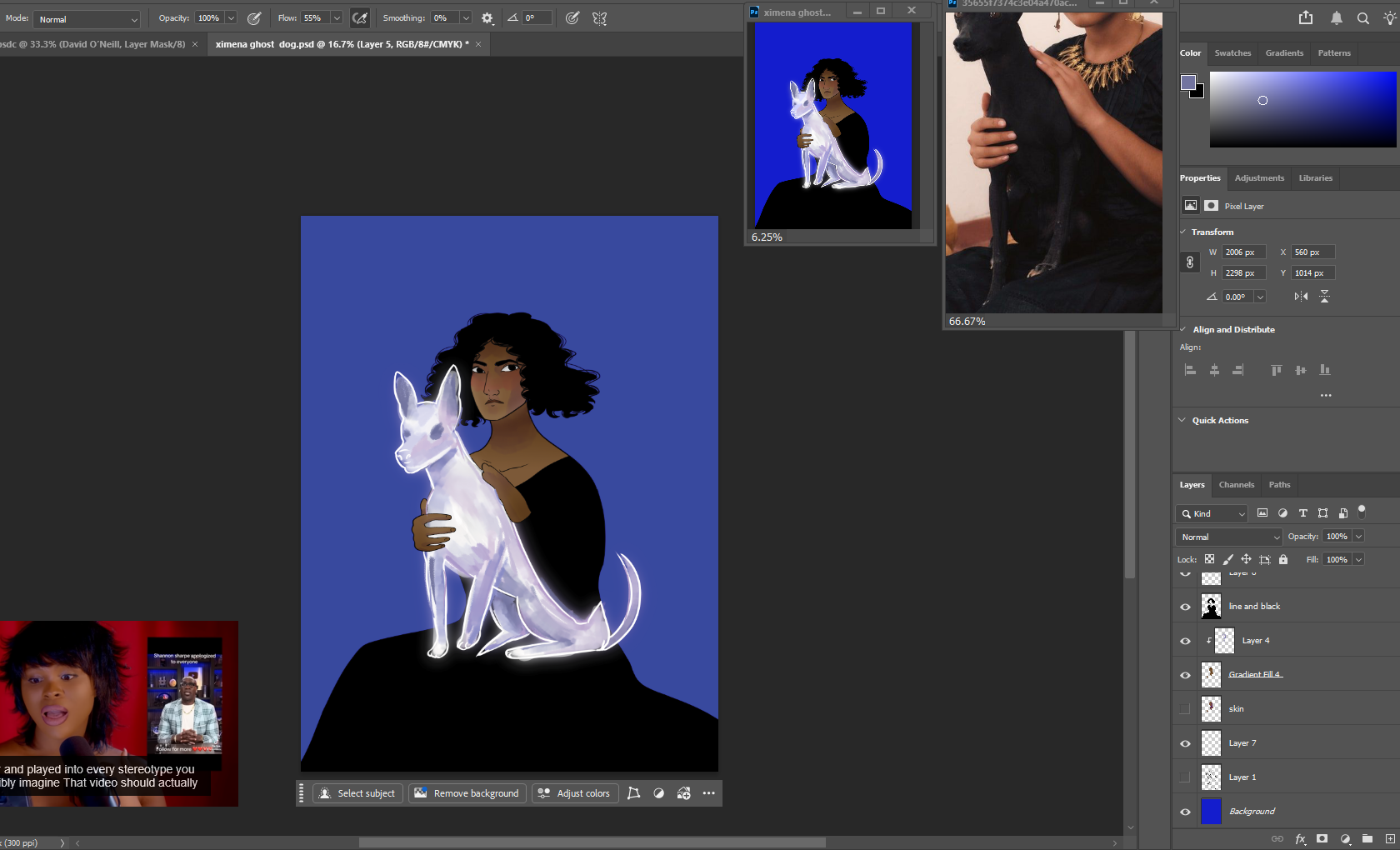
Task: Show the skin layer
Action: pos(1185,709)
